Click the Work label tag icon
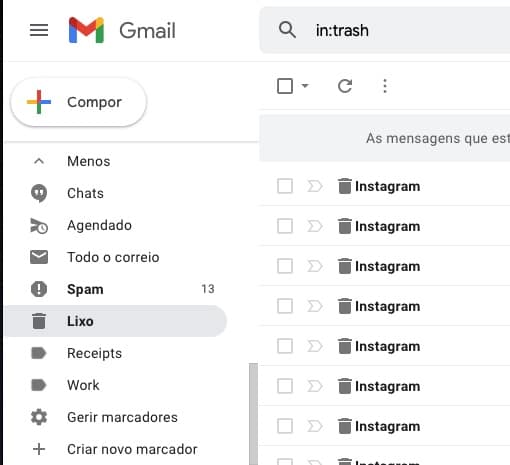Viewport: 510px width, 465px height. (x=39, y=385)
